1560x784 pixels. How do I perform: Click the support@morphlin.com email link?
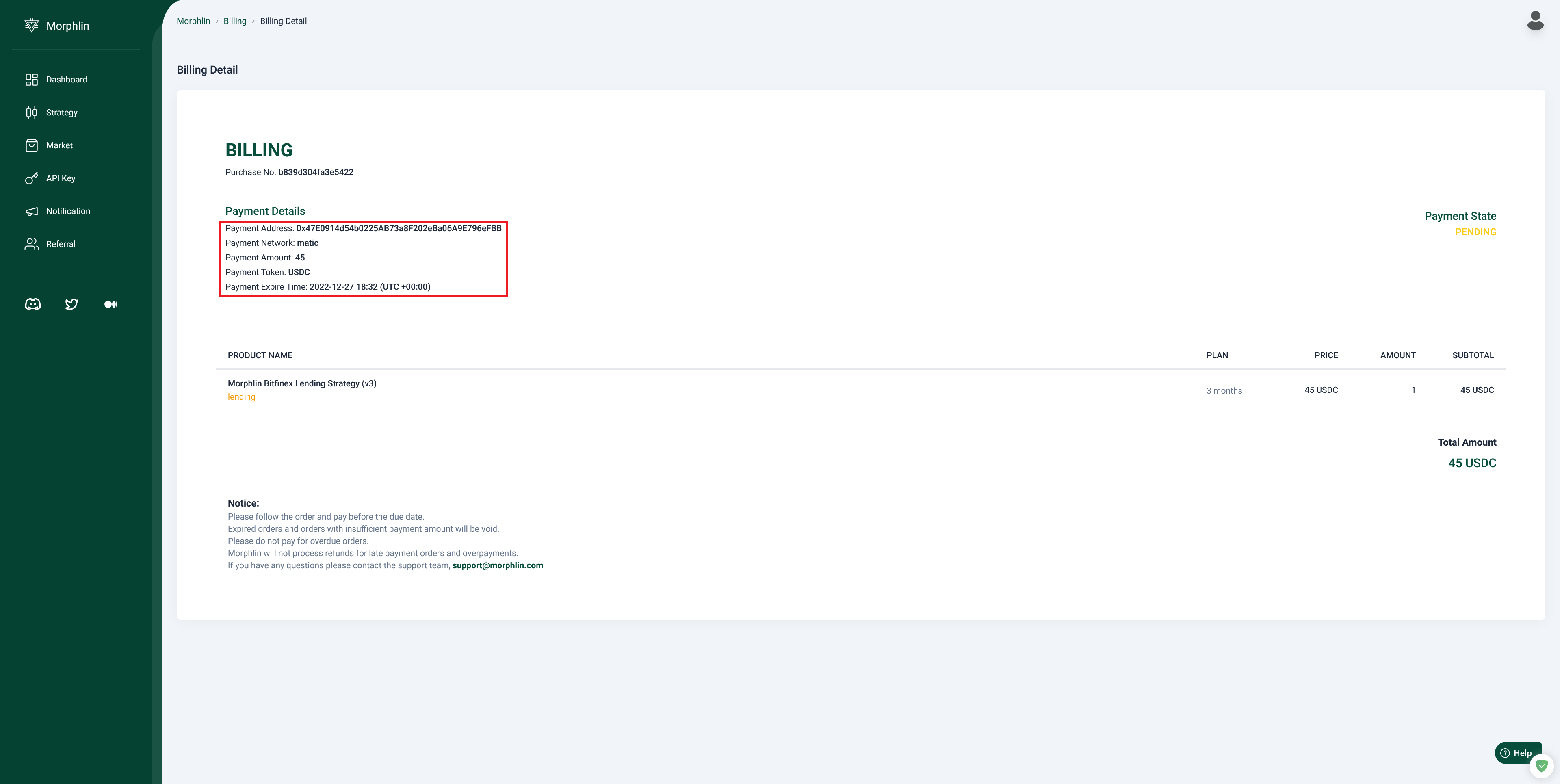point(497,565)
